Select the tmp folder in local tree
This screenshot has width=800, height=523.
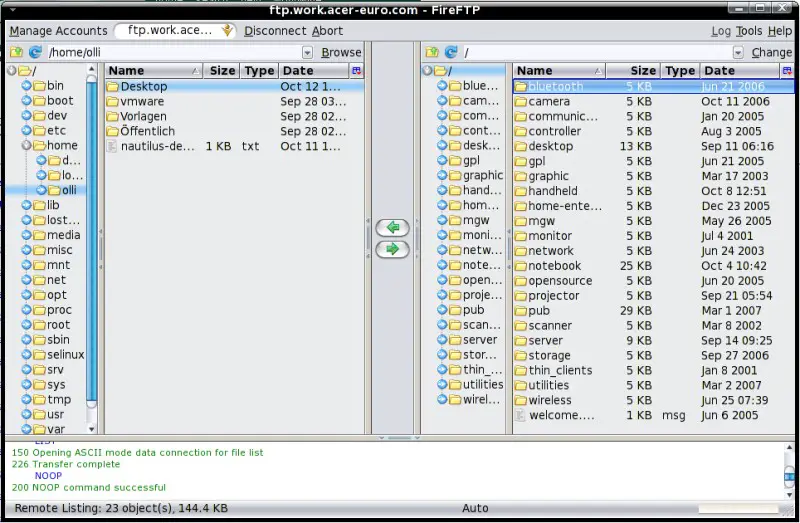[x=53, y=400]
